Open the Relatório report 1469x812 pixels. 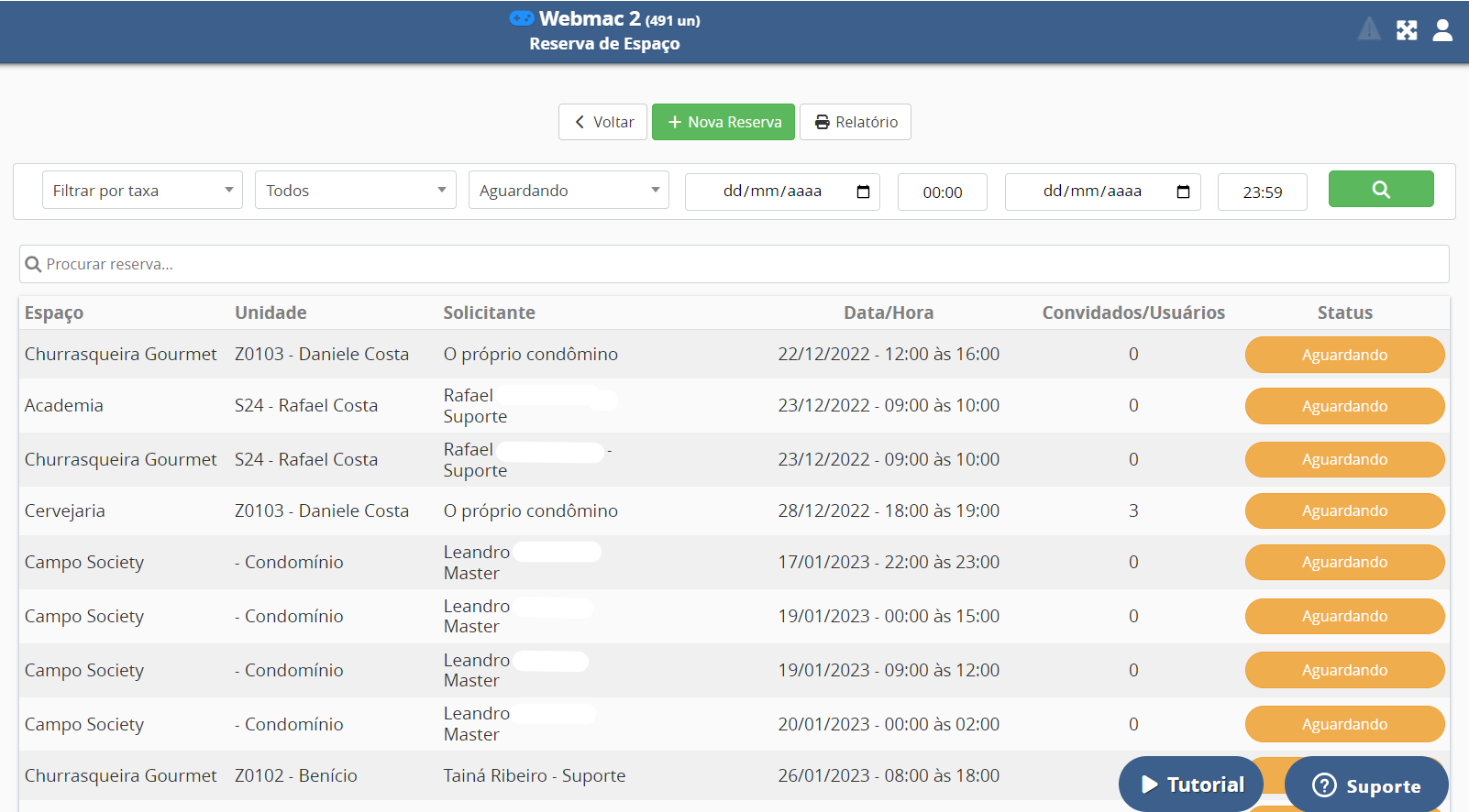point(856,122)
